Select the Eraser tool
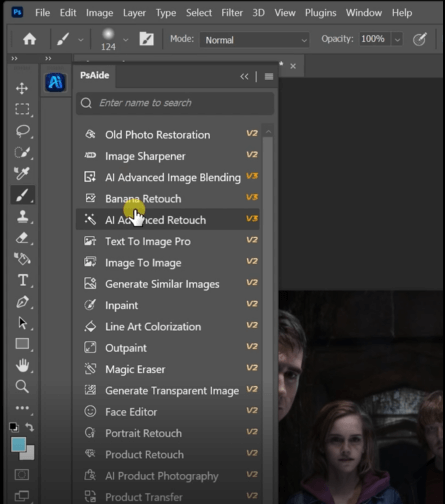The height and width of the screenshot is (504, 445). [x=22, y=238]
